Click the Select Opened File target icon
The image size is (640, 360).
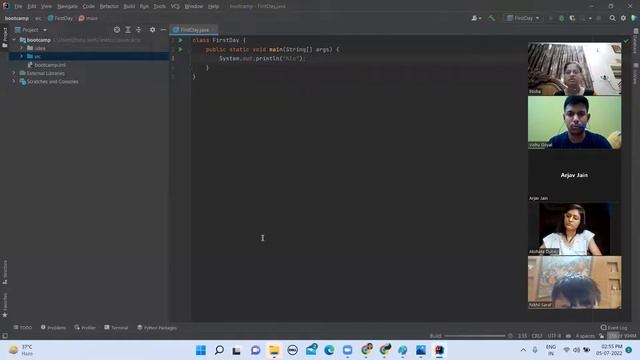[x=117, y=30]
